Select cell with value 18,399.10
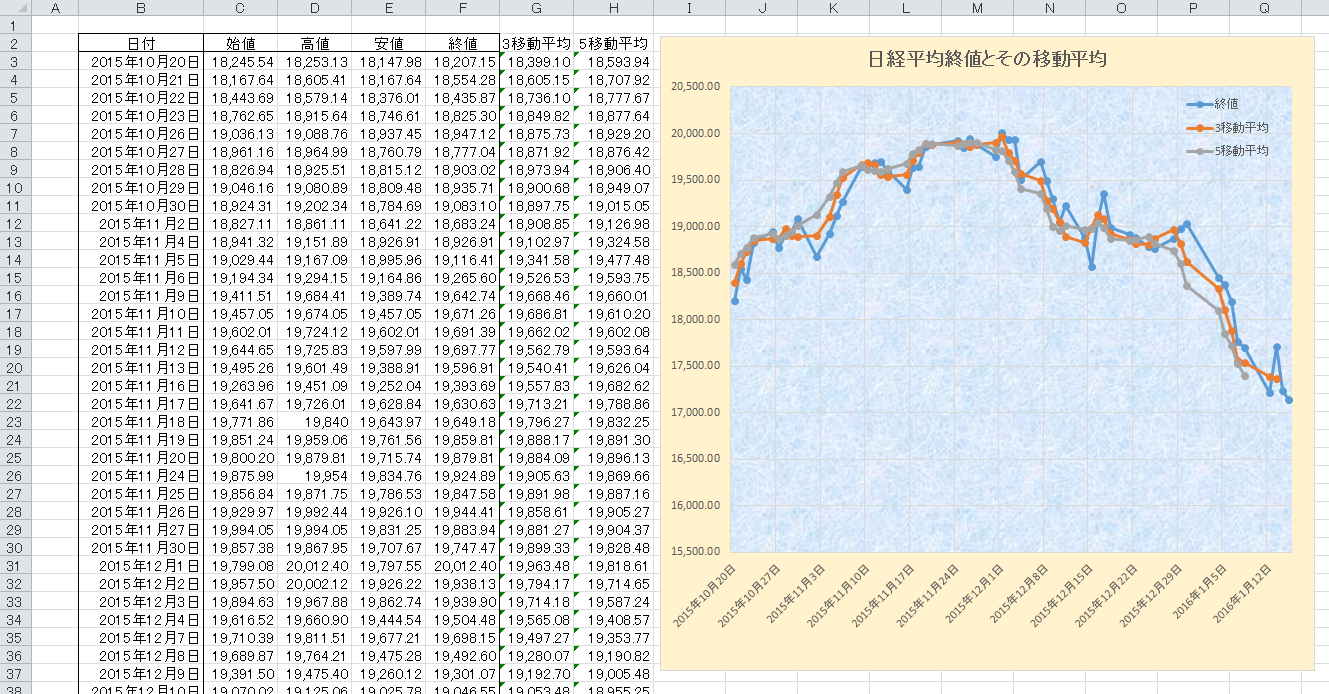The width and height of the screenshot is (1329, 694). pyautogui.click(x=537, y=61)
